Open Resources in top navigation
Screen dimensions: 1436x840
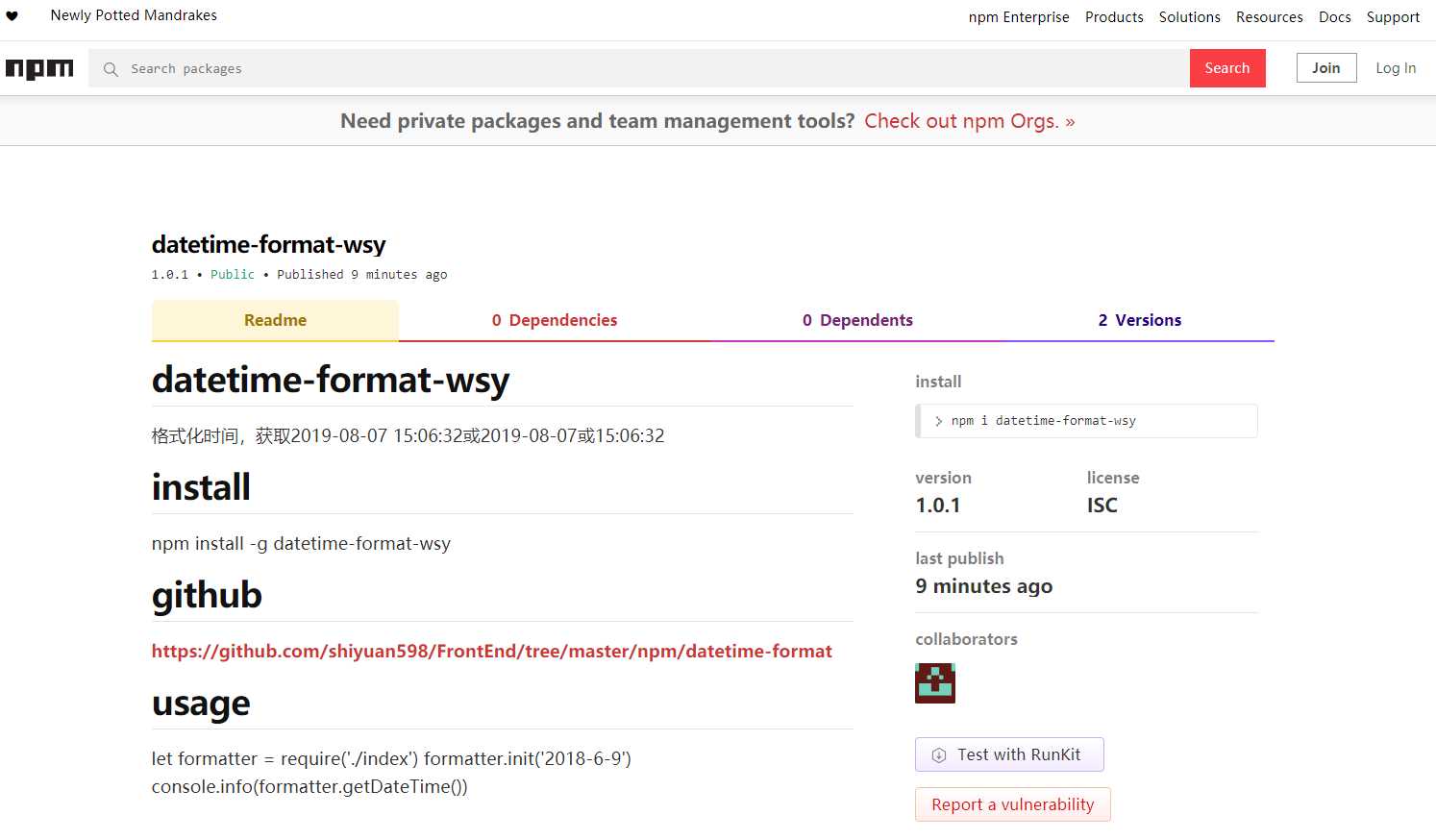click(1270, 17)
